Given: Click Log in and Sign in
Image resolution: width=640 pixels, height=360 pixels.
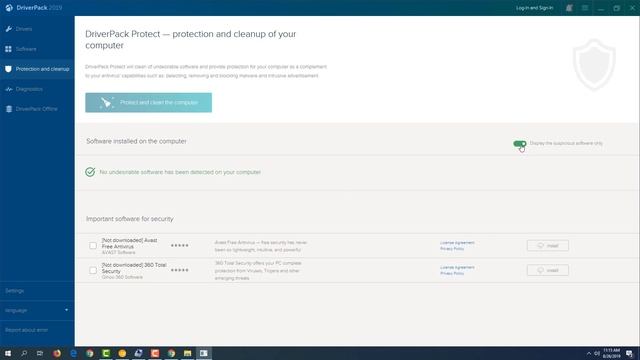Looking at the screenshot, I should [x=535, y=8].
